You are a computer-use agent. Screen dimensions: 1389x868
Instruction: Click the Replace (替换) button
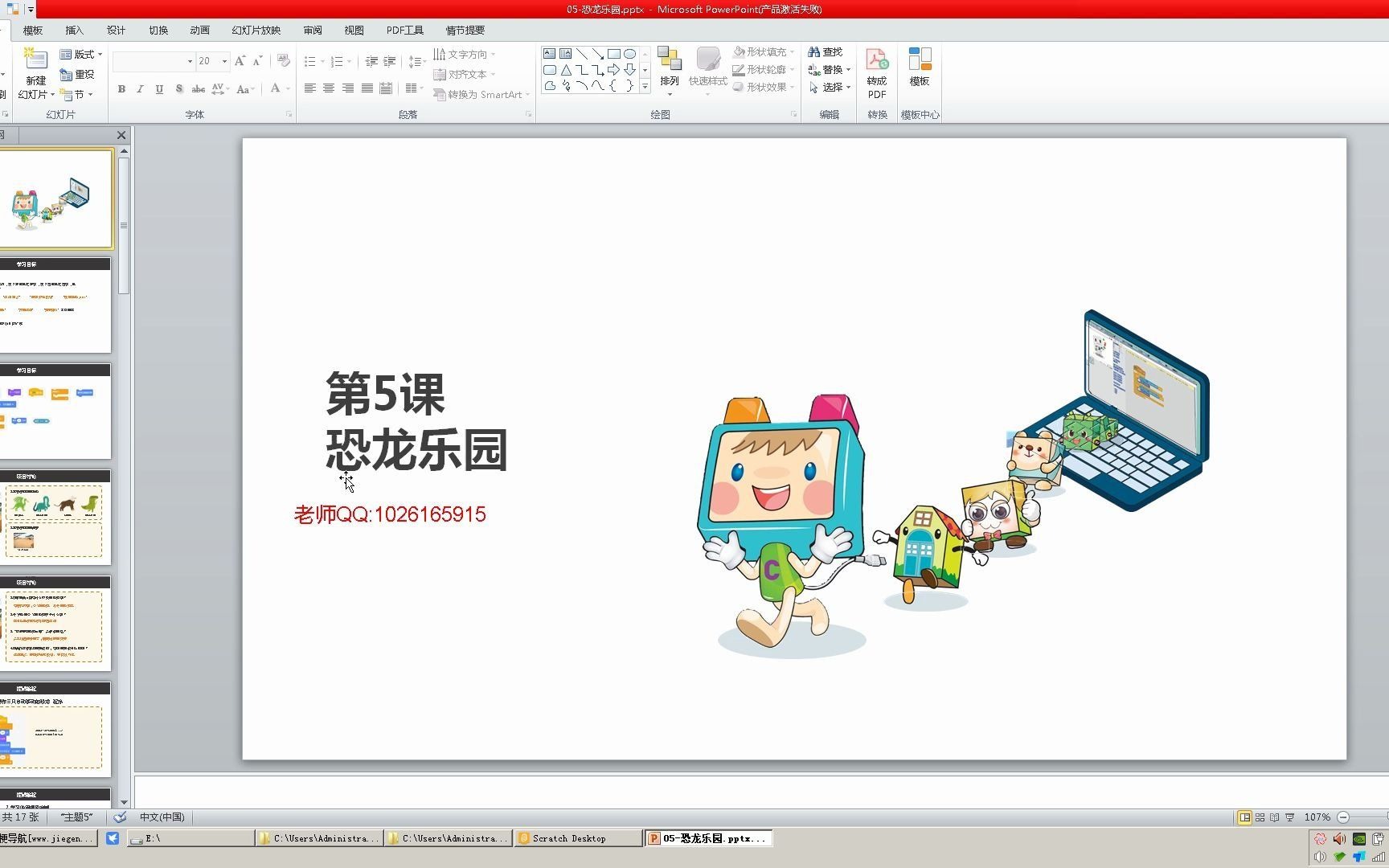click(x=830, y=70)
